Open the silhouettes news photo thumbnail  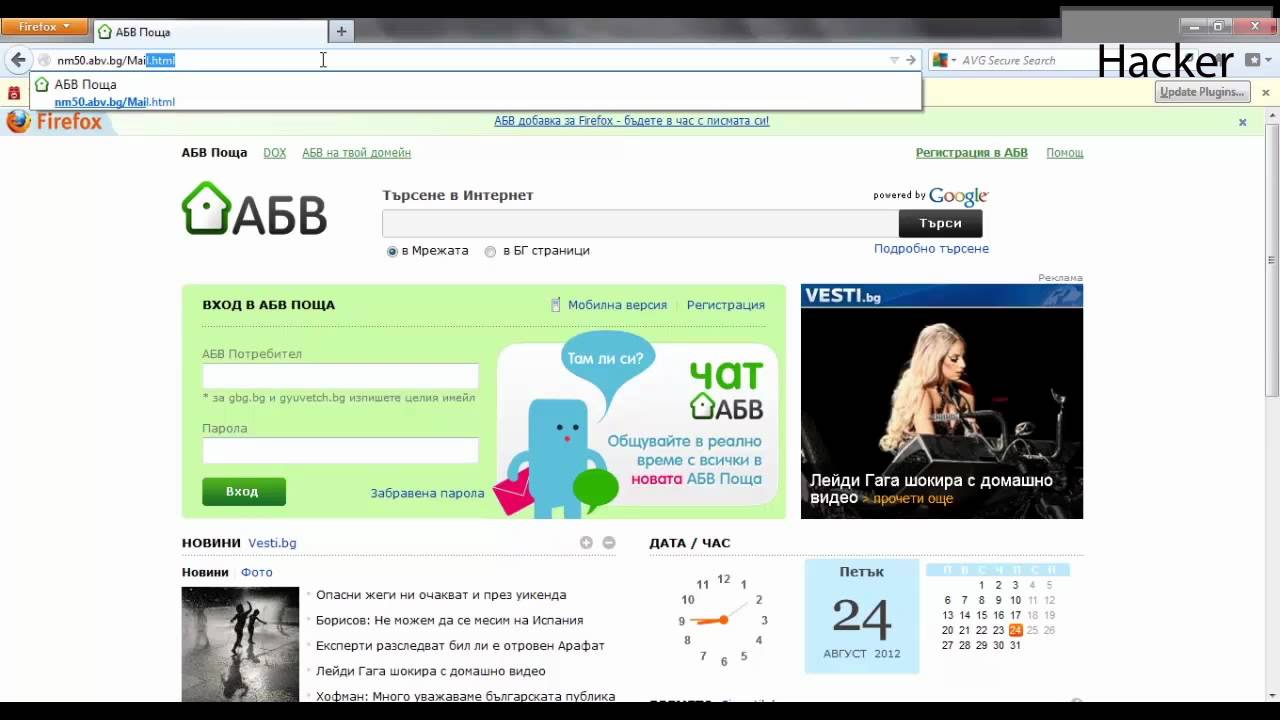240,644
